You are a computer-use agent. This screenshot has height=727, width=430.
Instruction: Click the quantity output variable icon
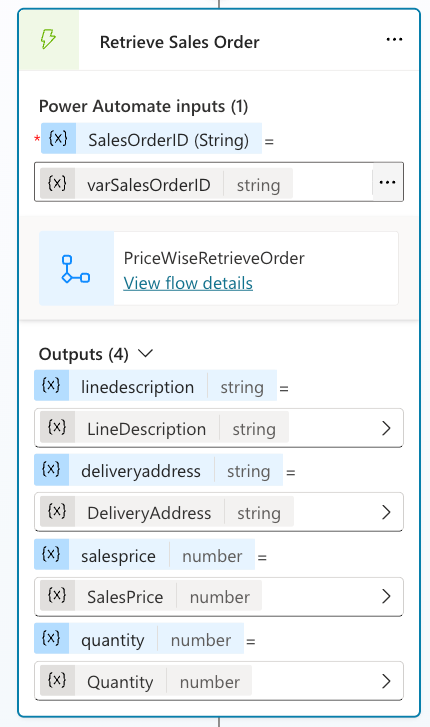click(51, 638)
